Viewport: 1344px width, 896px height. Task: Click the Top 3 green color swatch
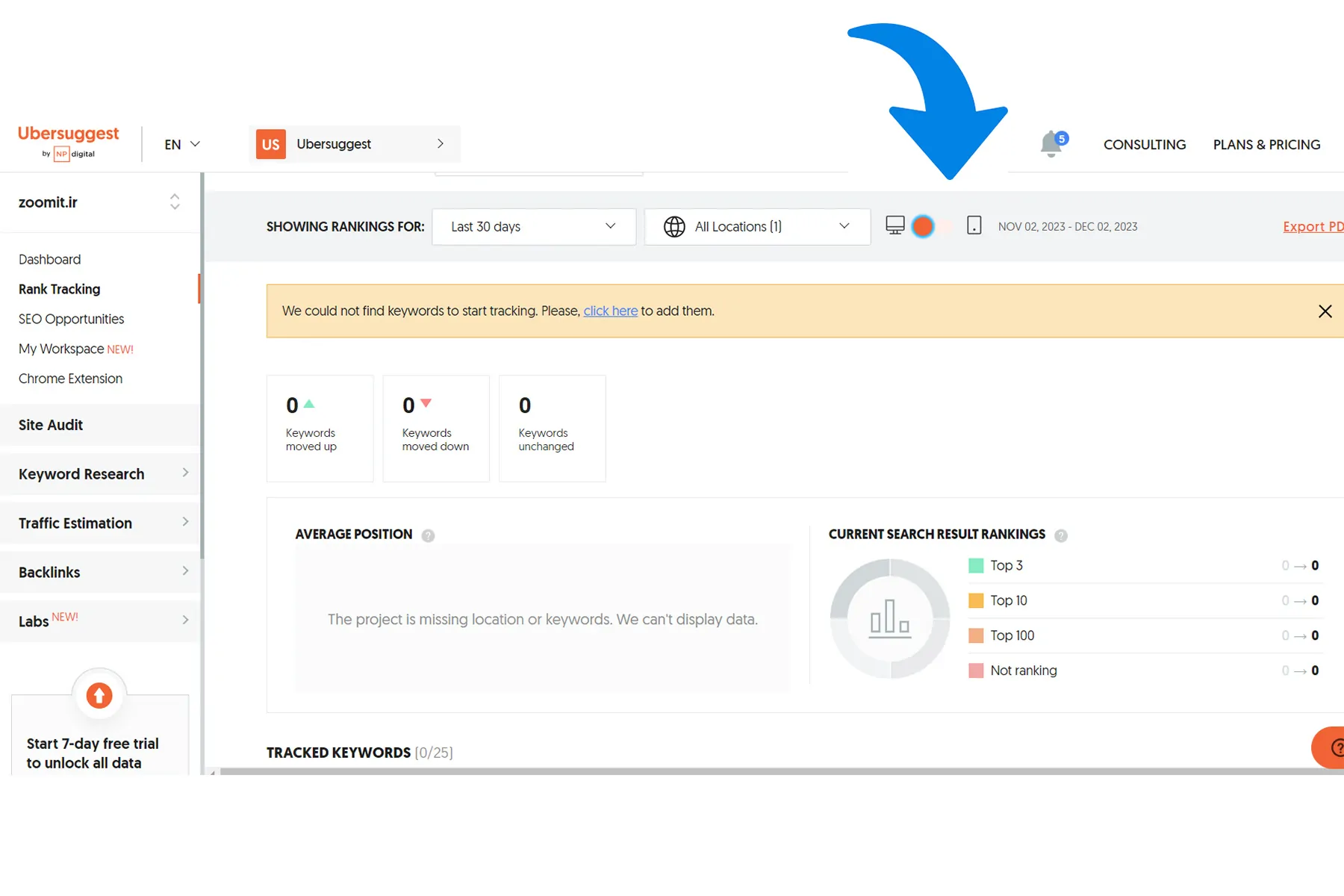975,565
